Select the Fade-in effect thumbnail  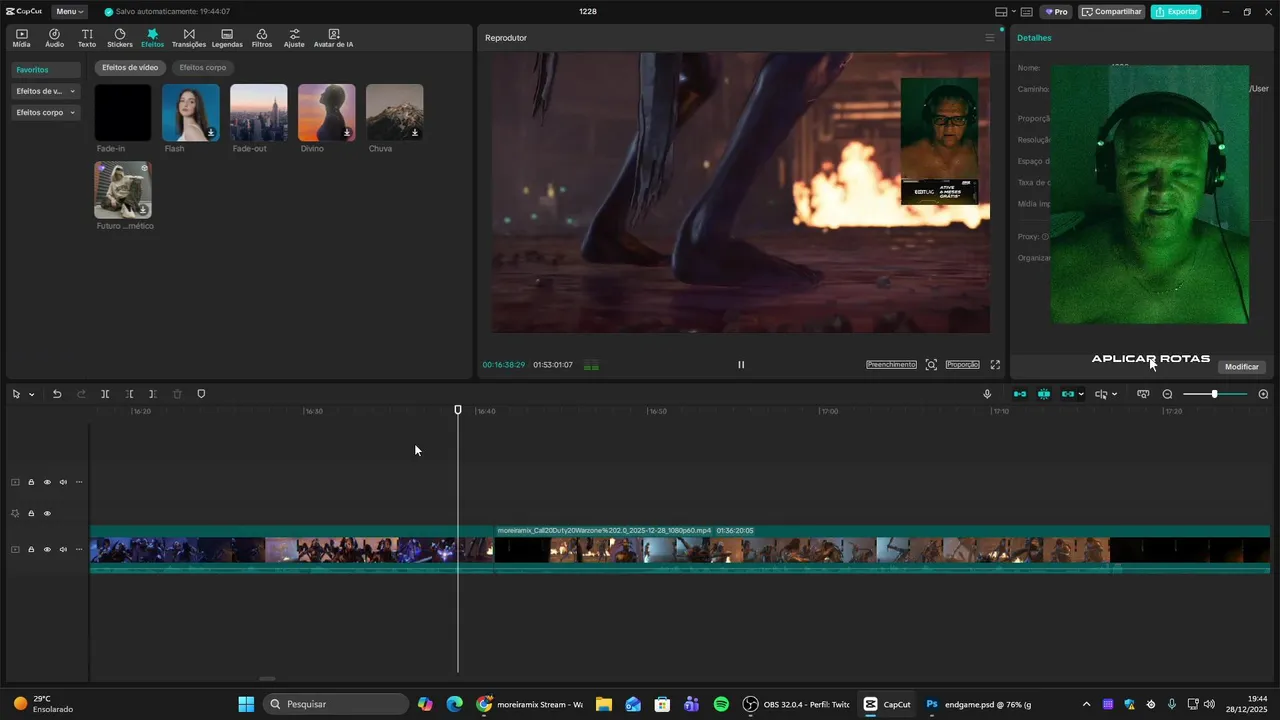click(123, 113)
